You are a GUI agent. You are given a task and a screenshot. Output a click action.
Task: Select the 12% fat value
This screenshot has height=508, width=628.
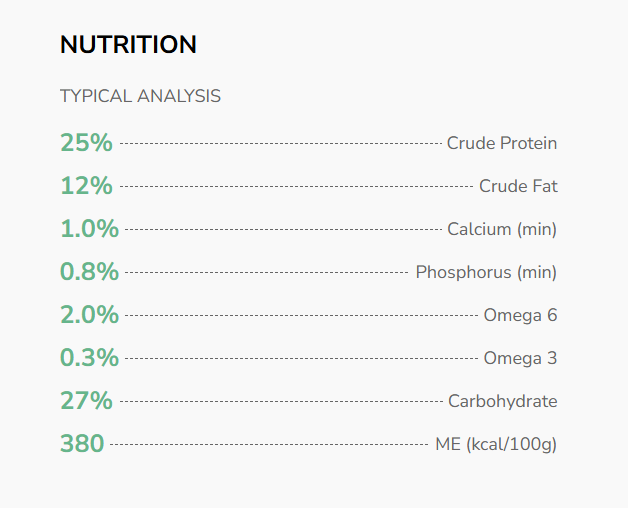click(86, 186)
